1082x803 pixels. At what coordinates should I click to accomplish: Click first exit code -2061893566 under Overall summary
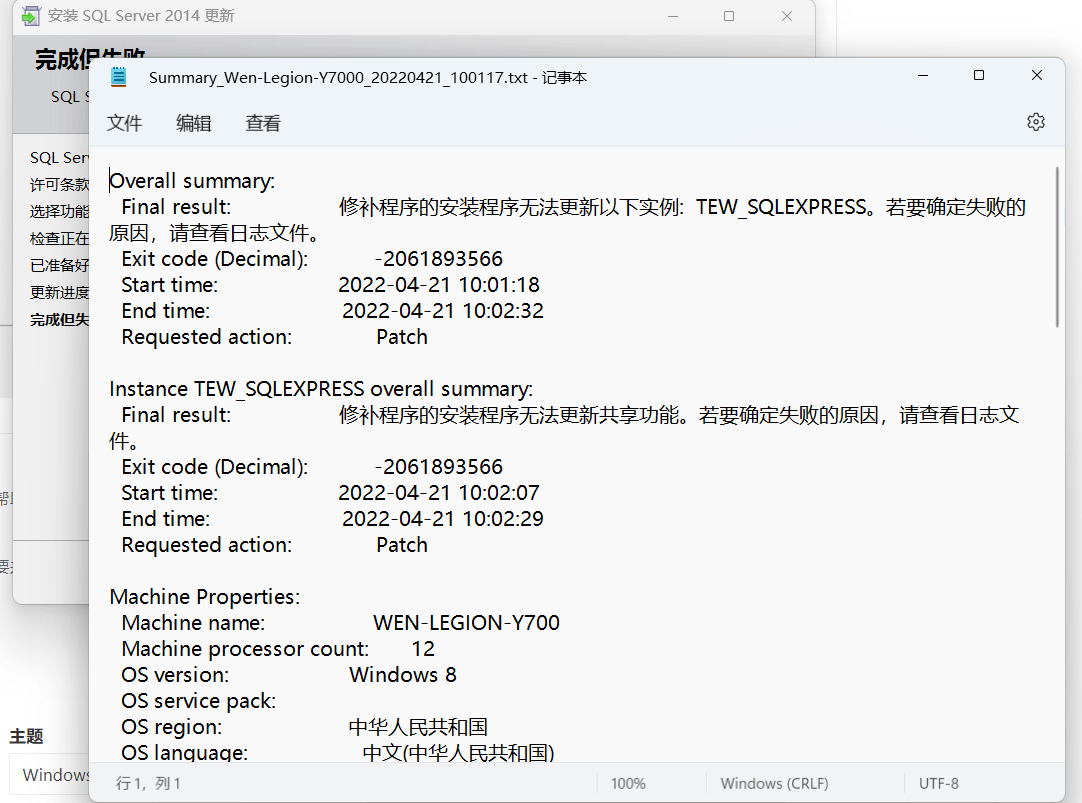(439, 259)
